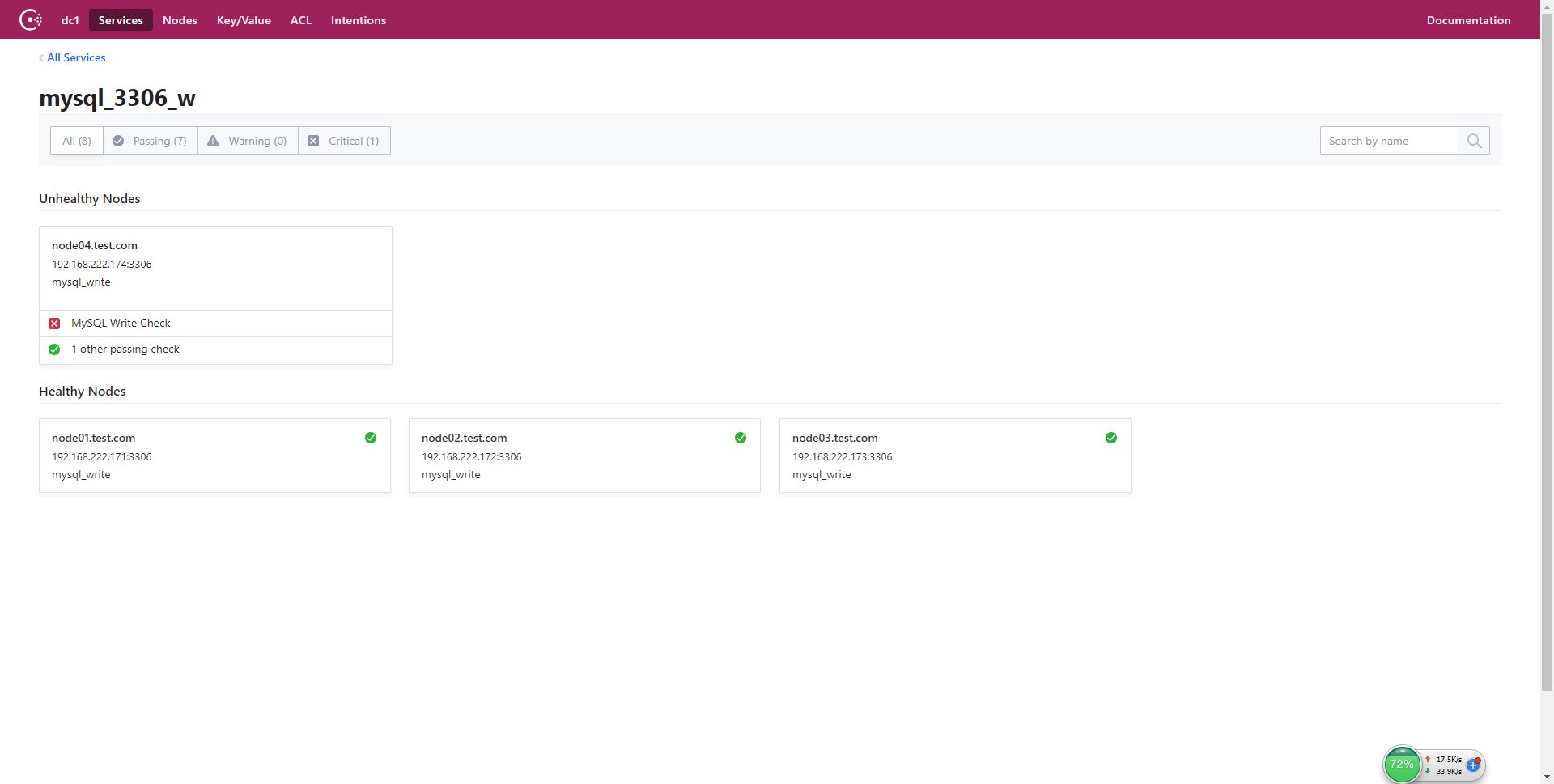
Task: Go back to All Services
Action: click(x=73, y=57)
